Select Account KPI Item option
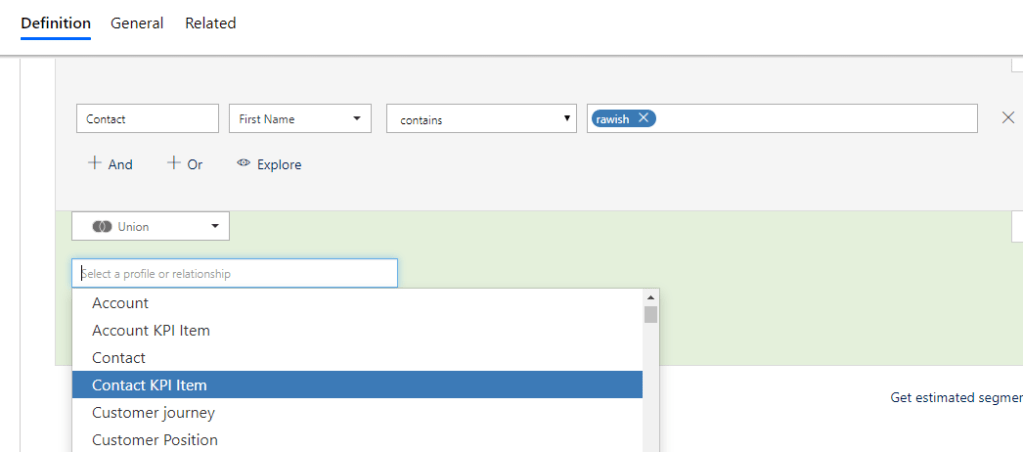 click(151, 330)
